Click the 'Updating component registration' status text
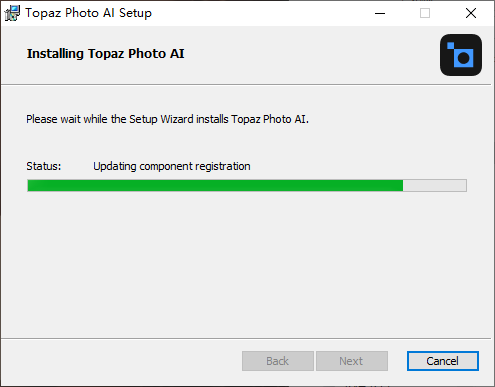The width and height of the screenshot is (495, 387). (x=172, y=166)
